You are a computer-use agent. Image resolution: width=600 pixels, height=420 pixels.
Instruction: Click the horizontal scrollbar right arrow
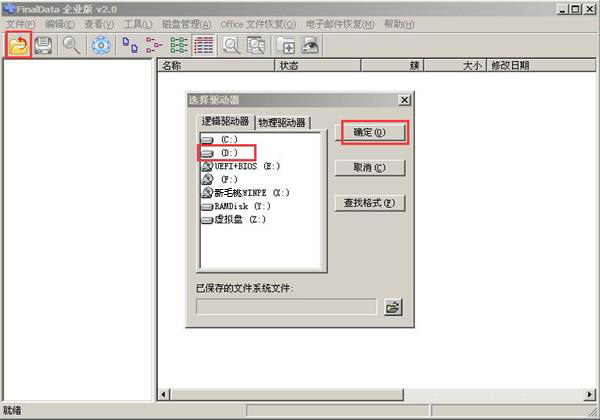[x=589, y=394]
